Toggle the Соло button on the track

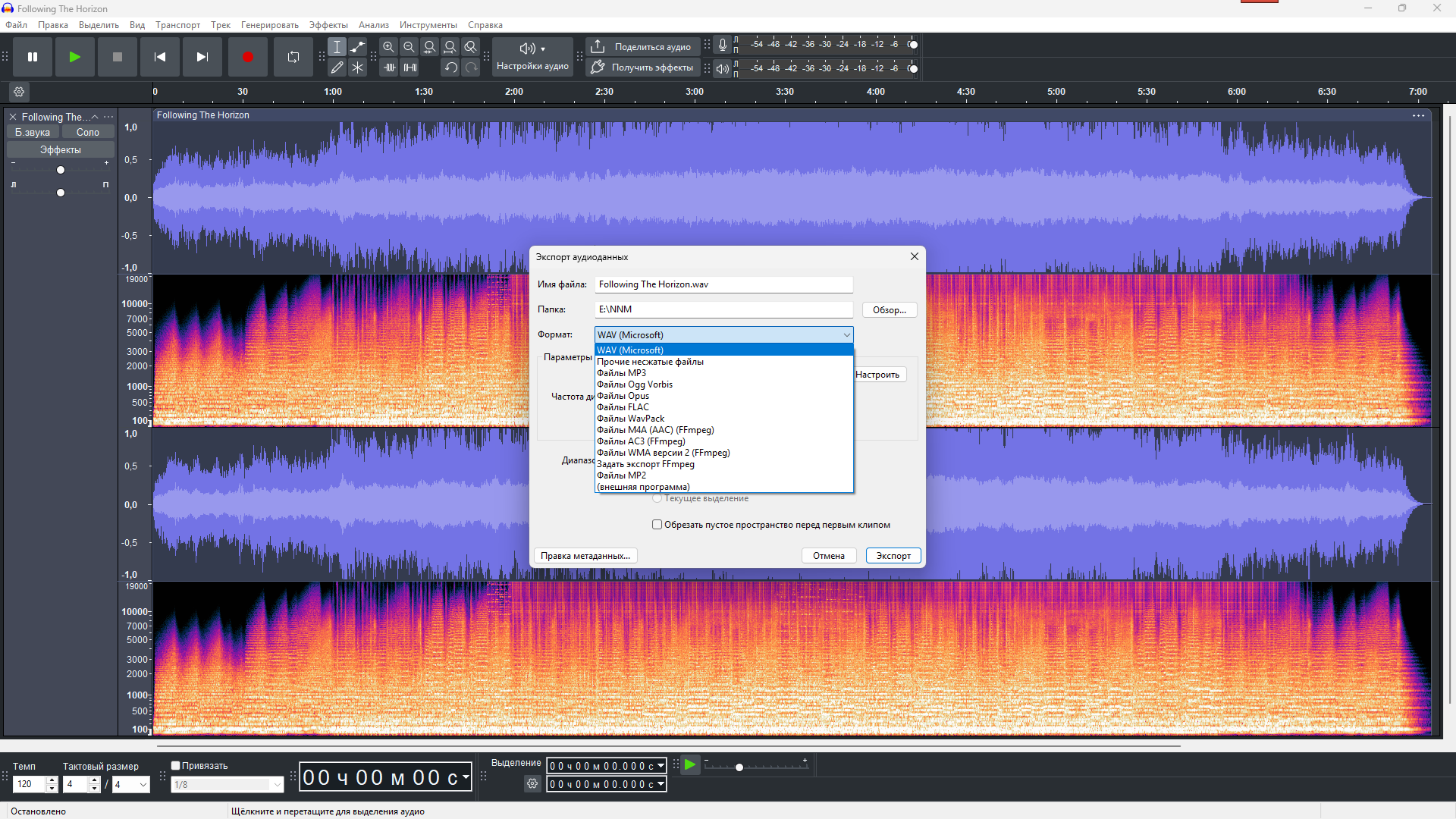(x=88, y=132)
